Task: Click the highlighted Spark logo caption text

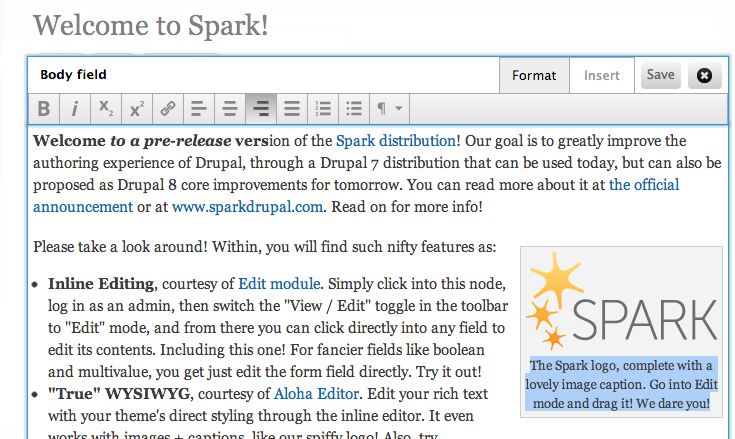Action: [x=622, y=384]
